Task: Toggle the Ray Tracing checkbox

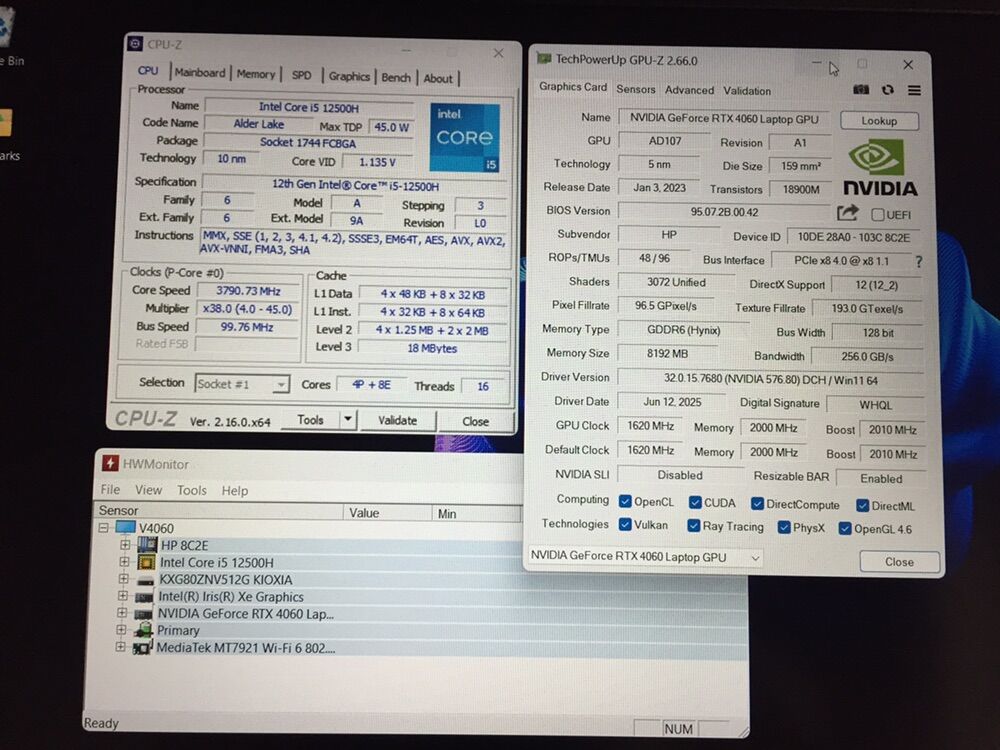Action: [x=694, y=526]
